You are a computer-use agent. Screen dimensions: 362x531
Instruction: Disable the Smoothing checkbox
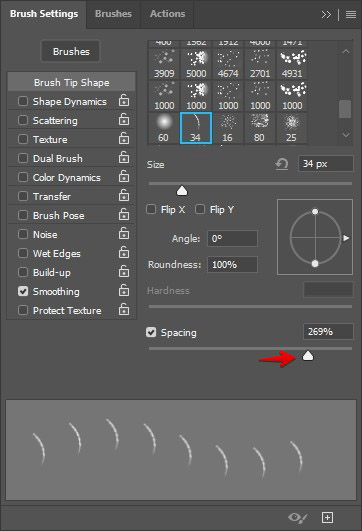coord(23,291)
